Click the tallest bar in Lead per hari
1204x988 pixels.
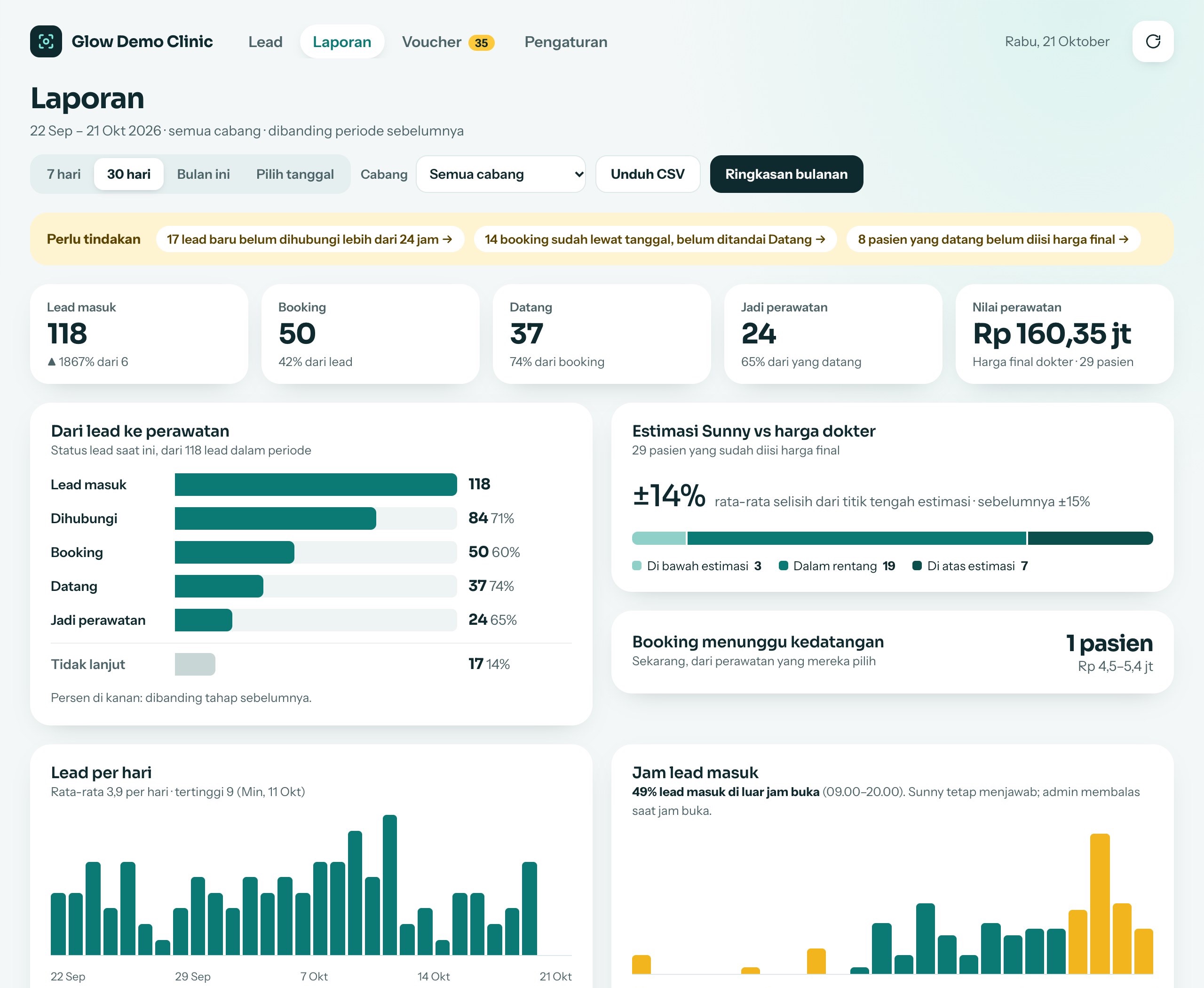(390, 885)
